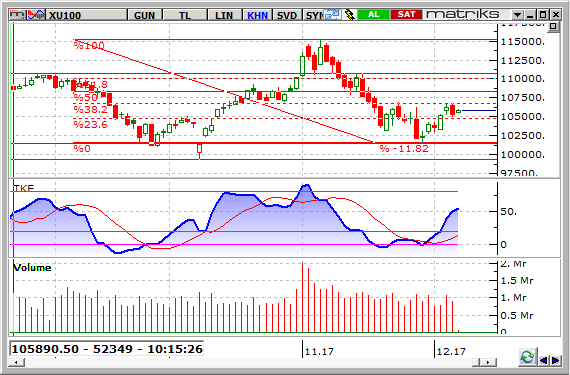Click the blue left arrow navigation icon
Screen dimensions: 570x375
(x=544, y=360)
